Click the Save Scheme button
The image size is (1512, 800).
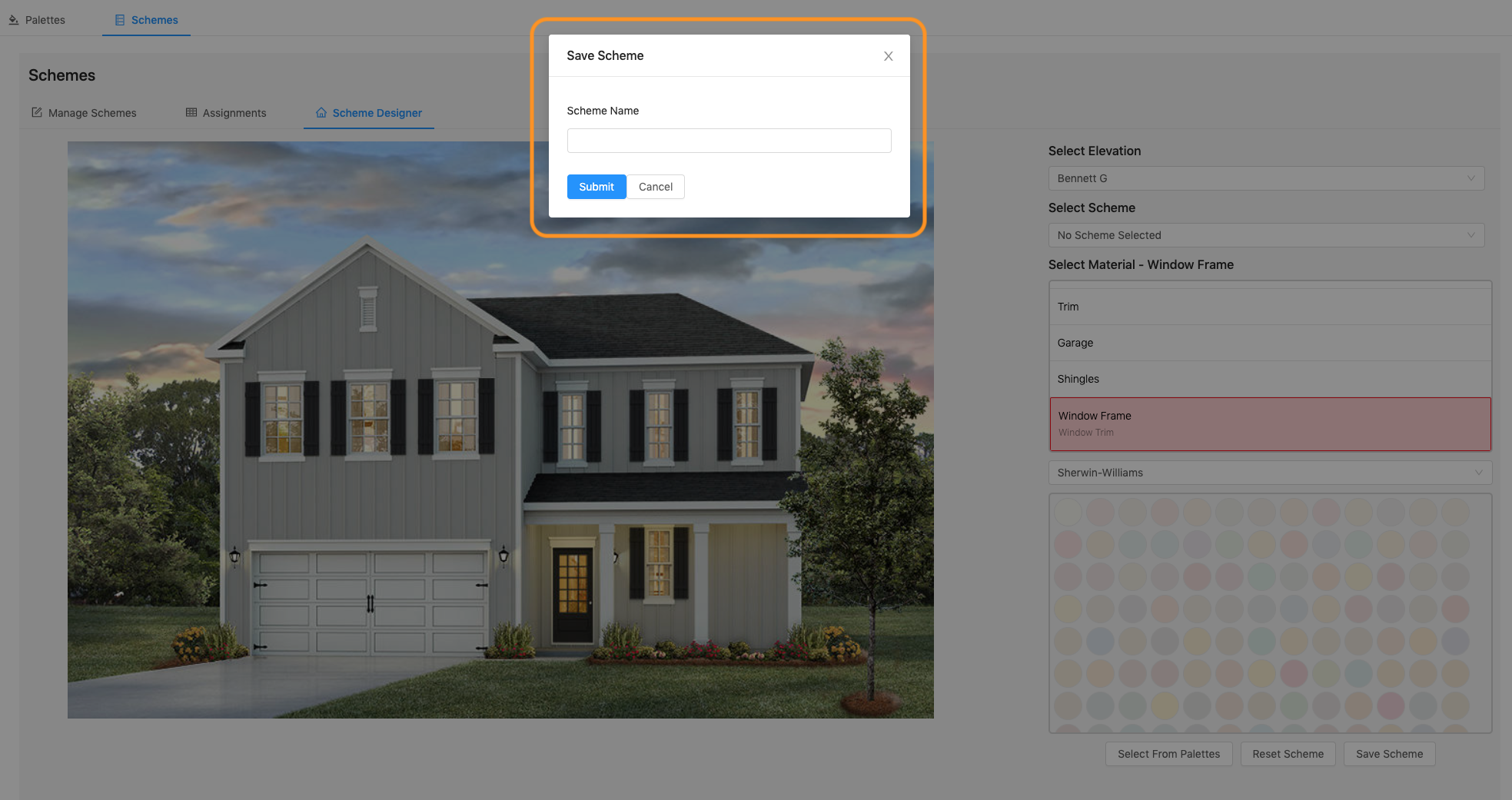pyautogui.click(x=1388, y=754)
